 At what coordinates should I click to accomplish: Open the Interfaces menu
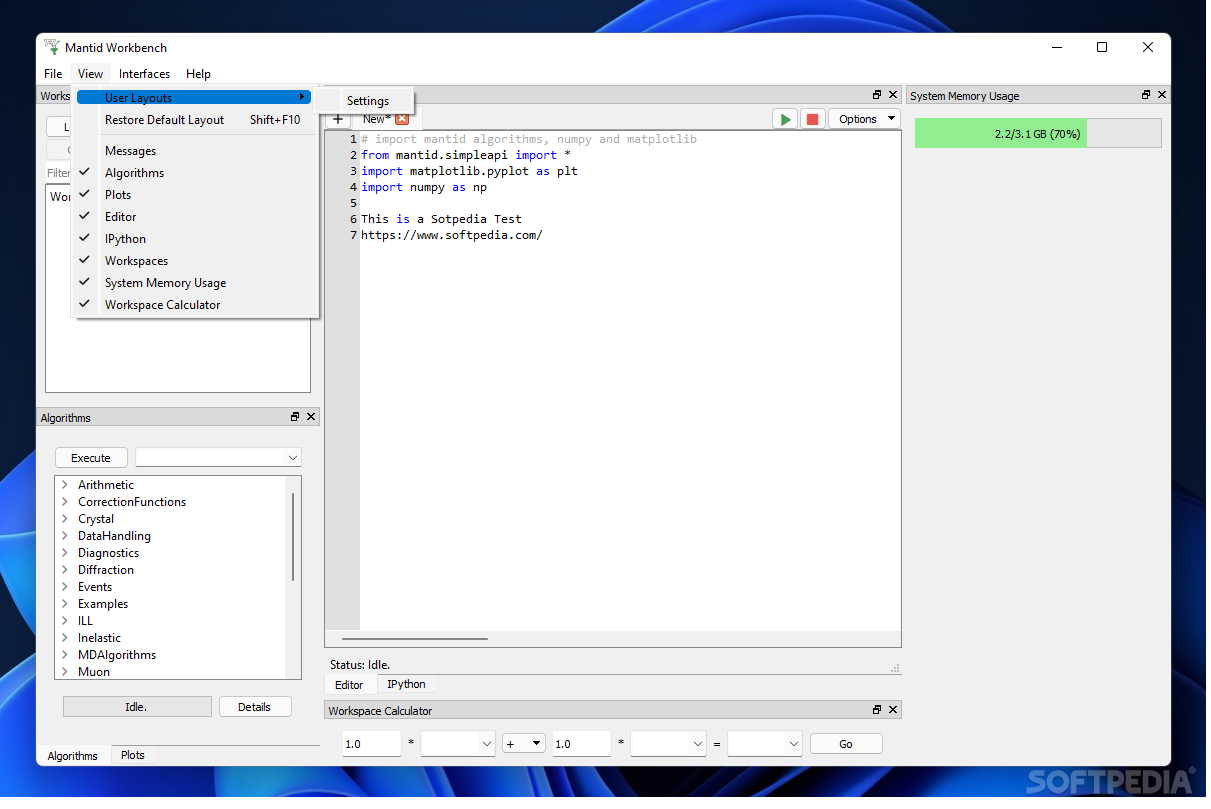coord(144,74)
